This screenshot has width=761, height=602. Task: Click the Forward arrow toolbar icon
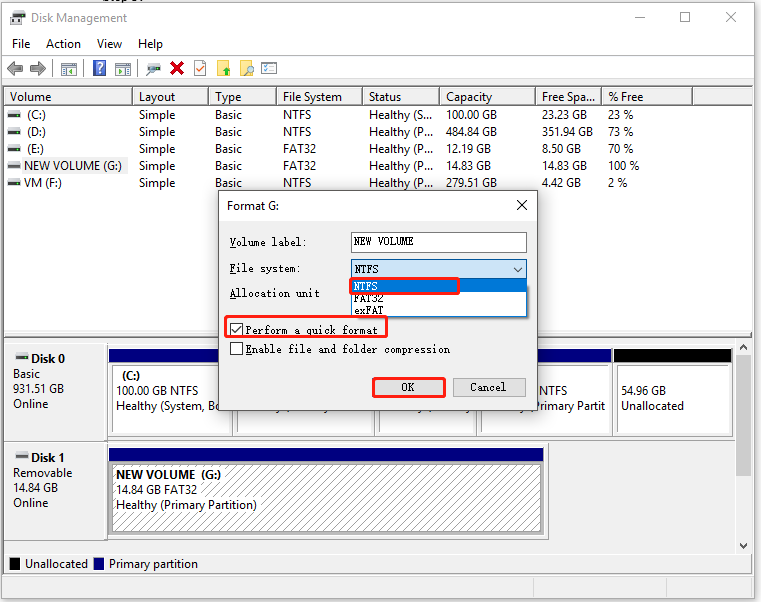(38, 68)
